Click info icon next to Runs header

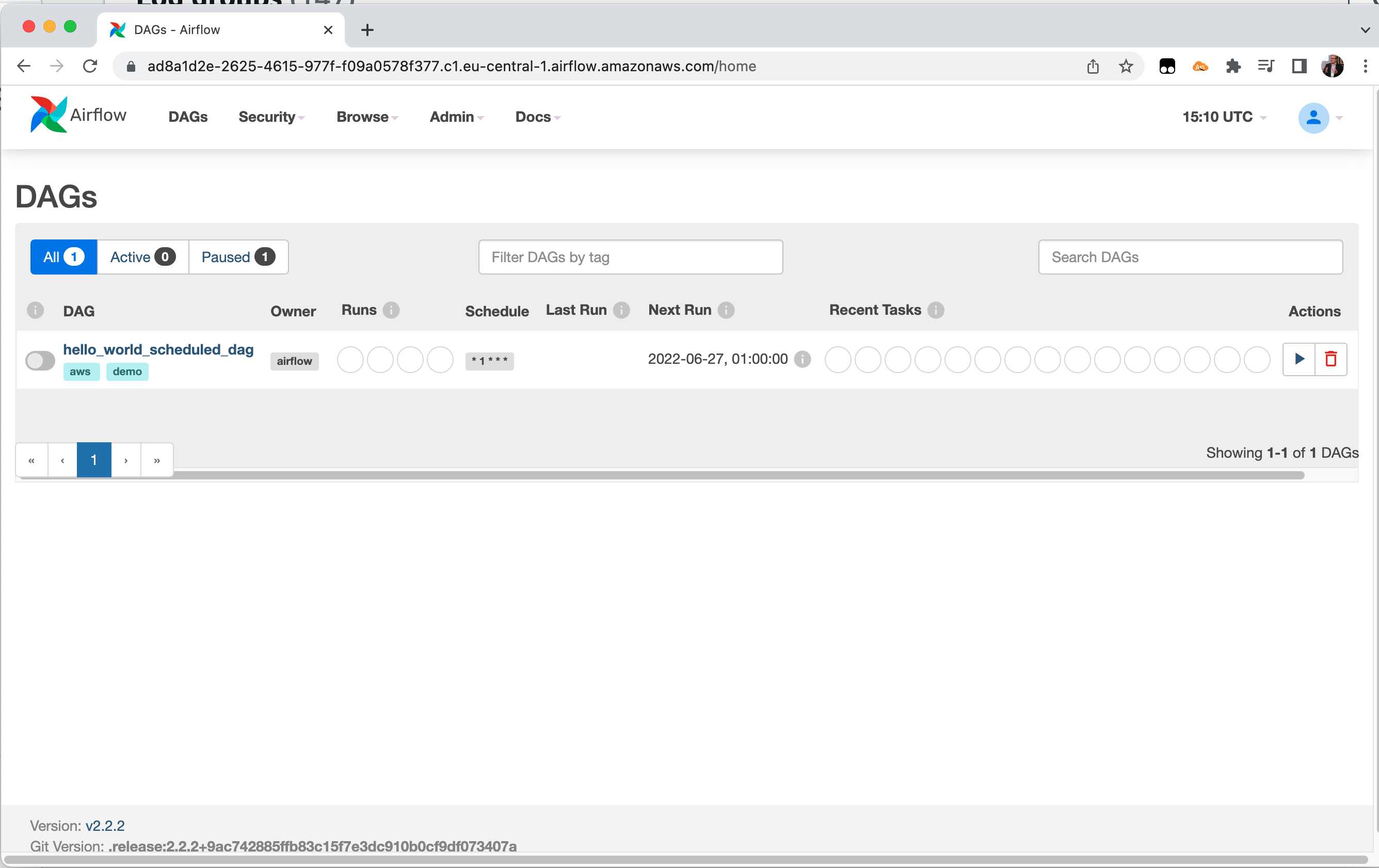tap(391, 310)
